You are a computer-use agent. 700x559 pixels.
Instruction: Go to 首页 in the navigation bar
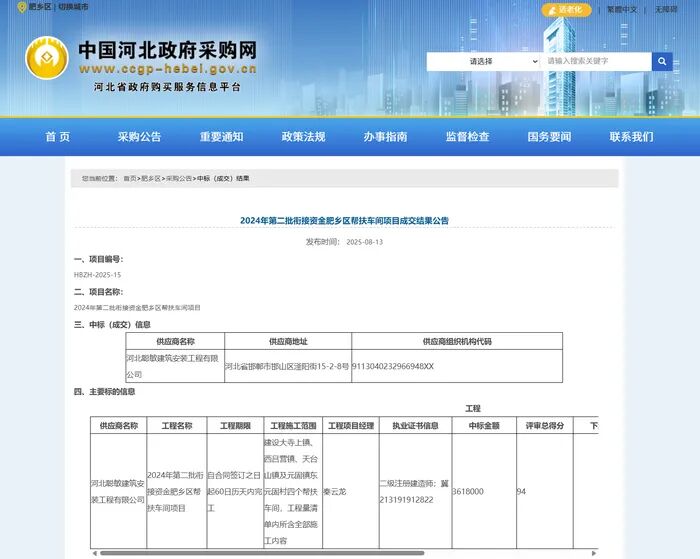(58, 137)
